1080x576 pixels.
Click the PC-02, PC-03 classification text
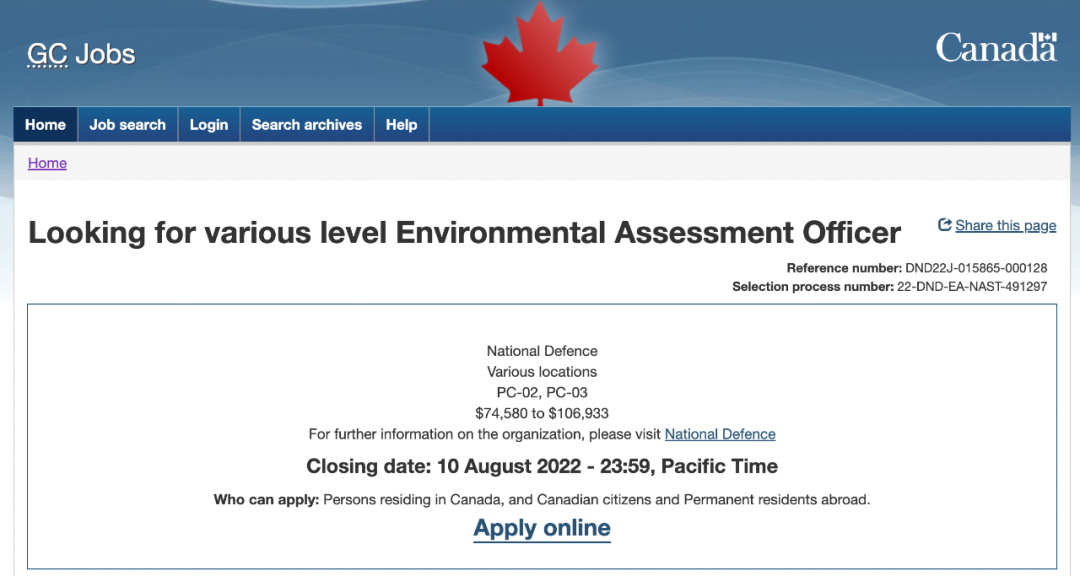pyautogui.click(x=542, y=393)
